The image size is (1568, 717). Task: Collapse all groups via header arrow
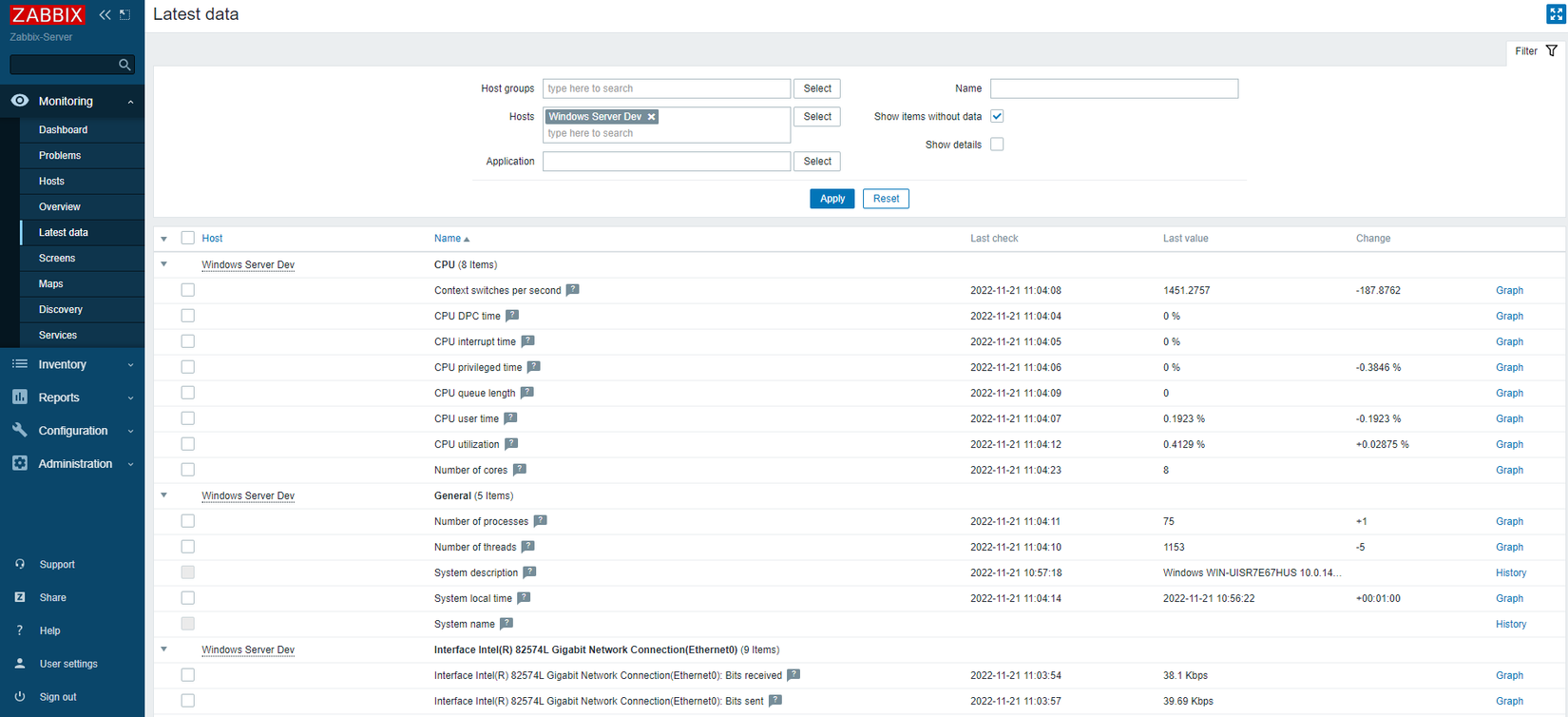tap(164, 239)
